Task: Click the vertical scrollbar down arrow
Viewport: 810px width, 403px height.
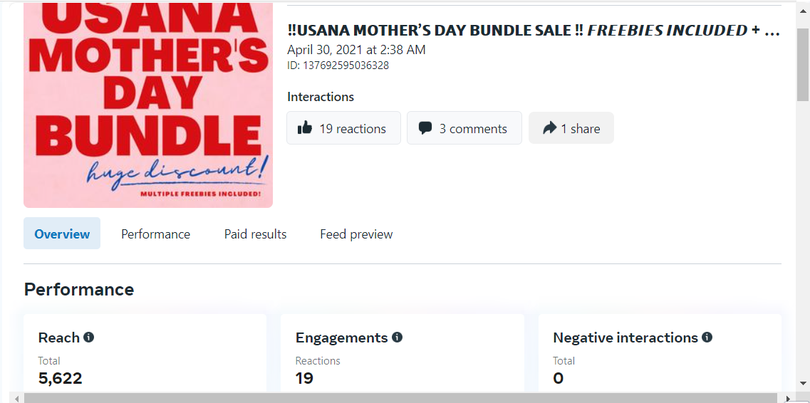Action: (802, 383)
